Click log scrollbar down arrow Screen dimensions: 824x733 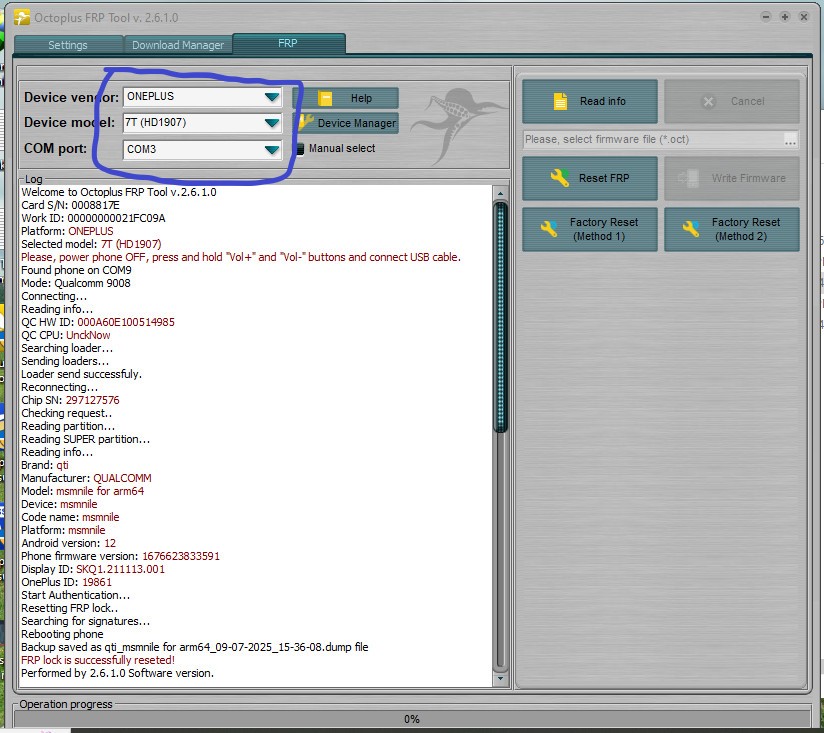pyautogui.click(x=500, y=678)
